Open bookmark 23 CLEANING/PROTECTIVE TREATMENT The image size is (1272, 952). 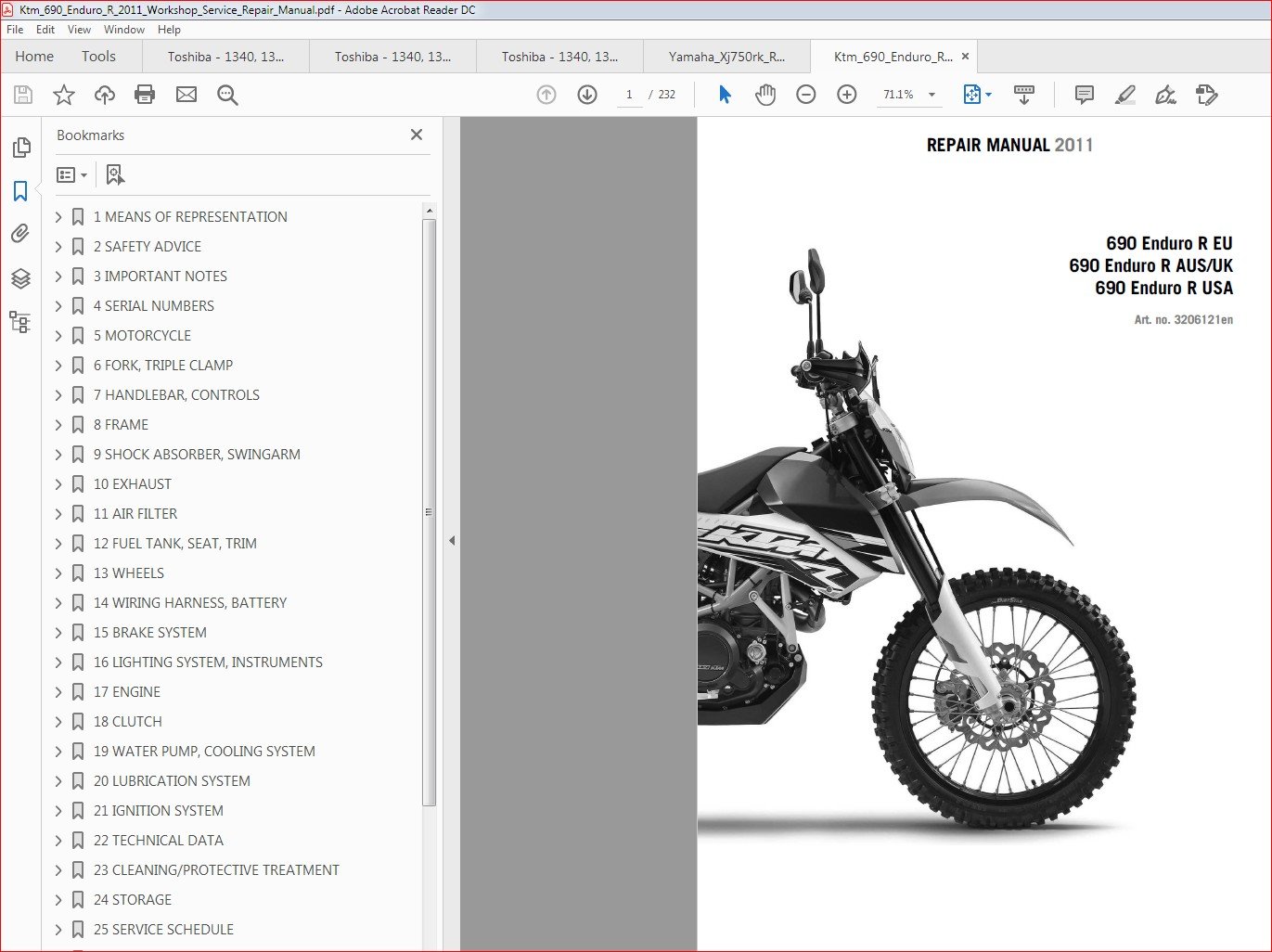coord(216,870)
